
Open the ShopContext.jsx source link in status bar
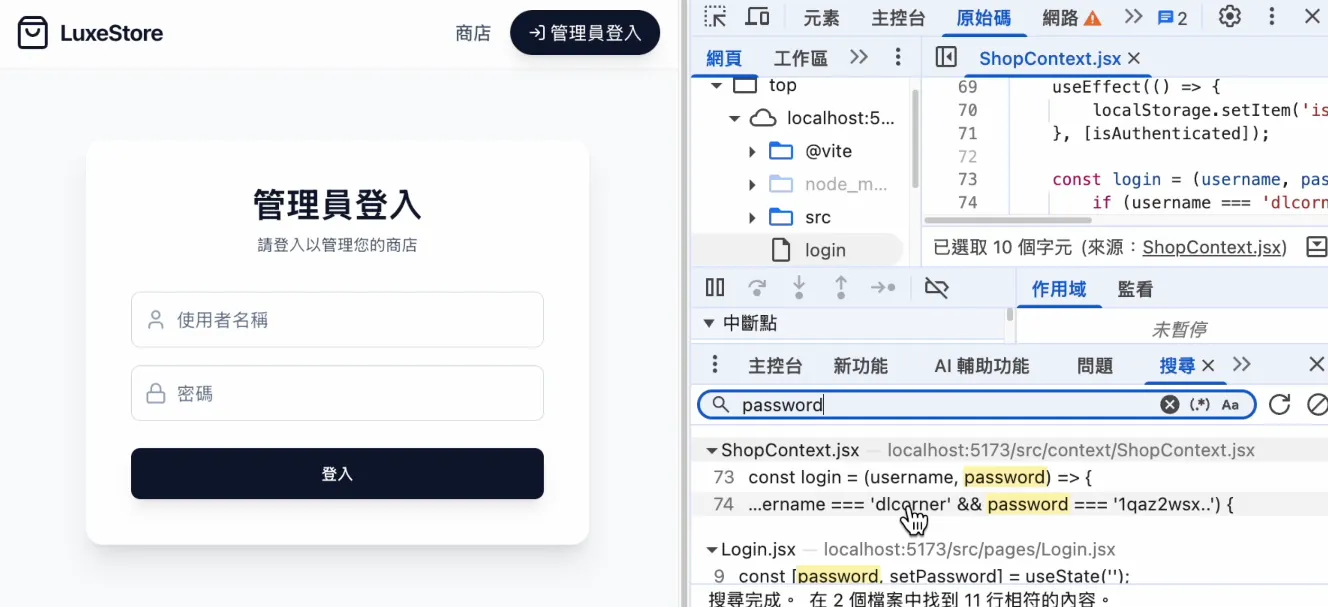[1214, 246]
